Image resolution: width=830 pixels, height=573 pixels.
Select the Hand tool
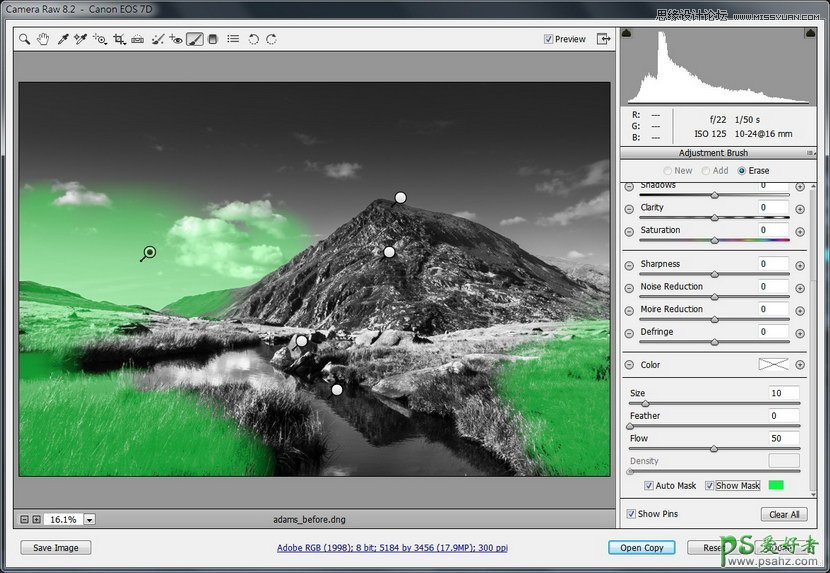tap(43, 40)
